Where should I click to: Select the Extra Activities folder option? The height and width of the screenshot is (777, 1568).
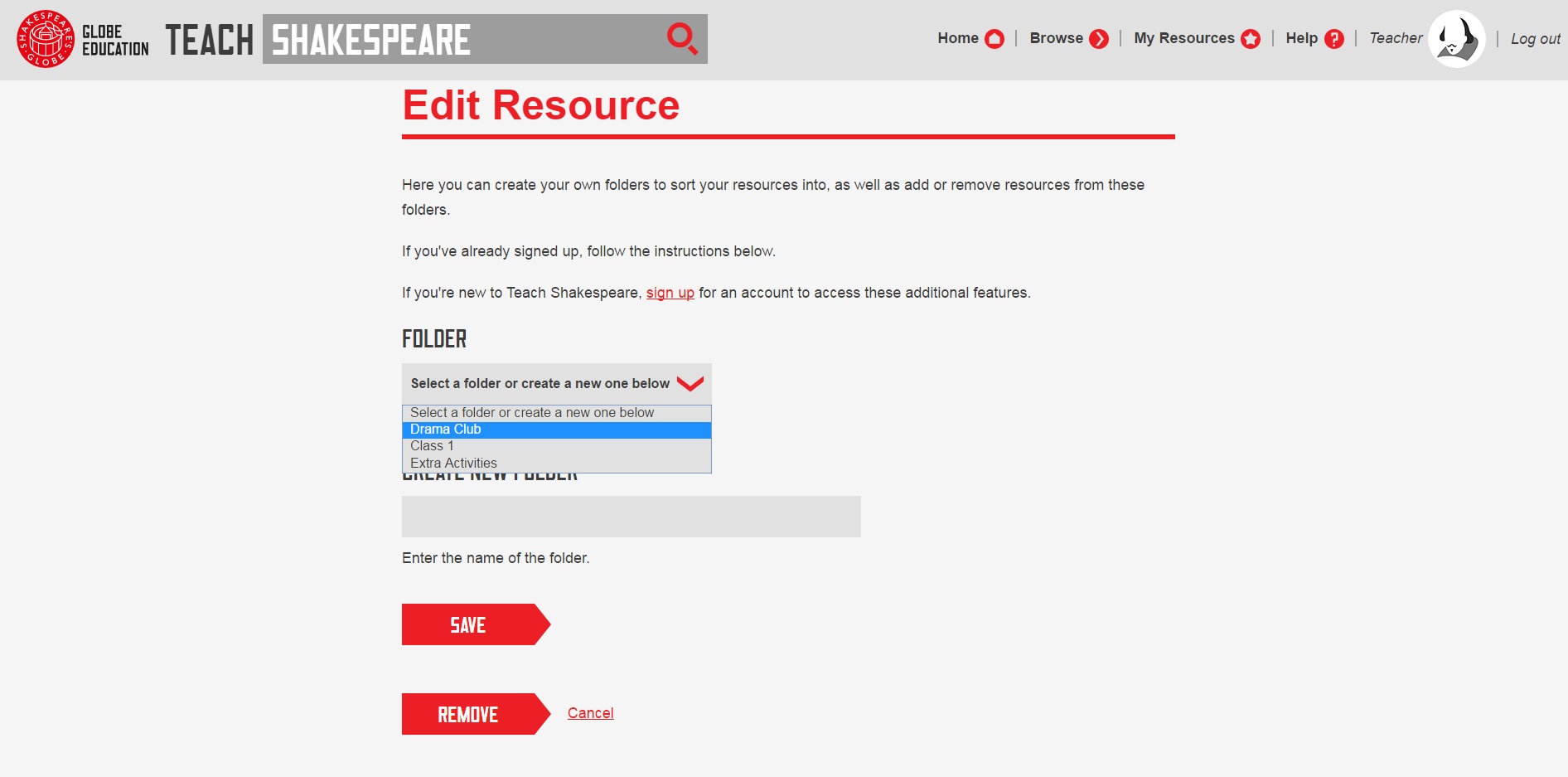pos(557,464)
